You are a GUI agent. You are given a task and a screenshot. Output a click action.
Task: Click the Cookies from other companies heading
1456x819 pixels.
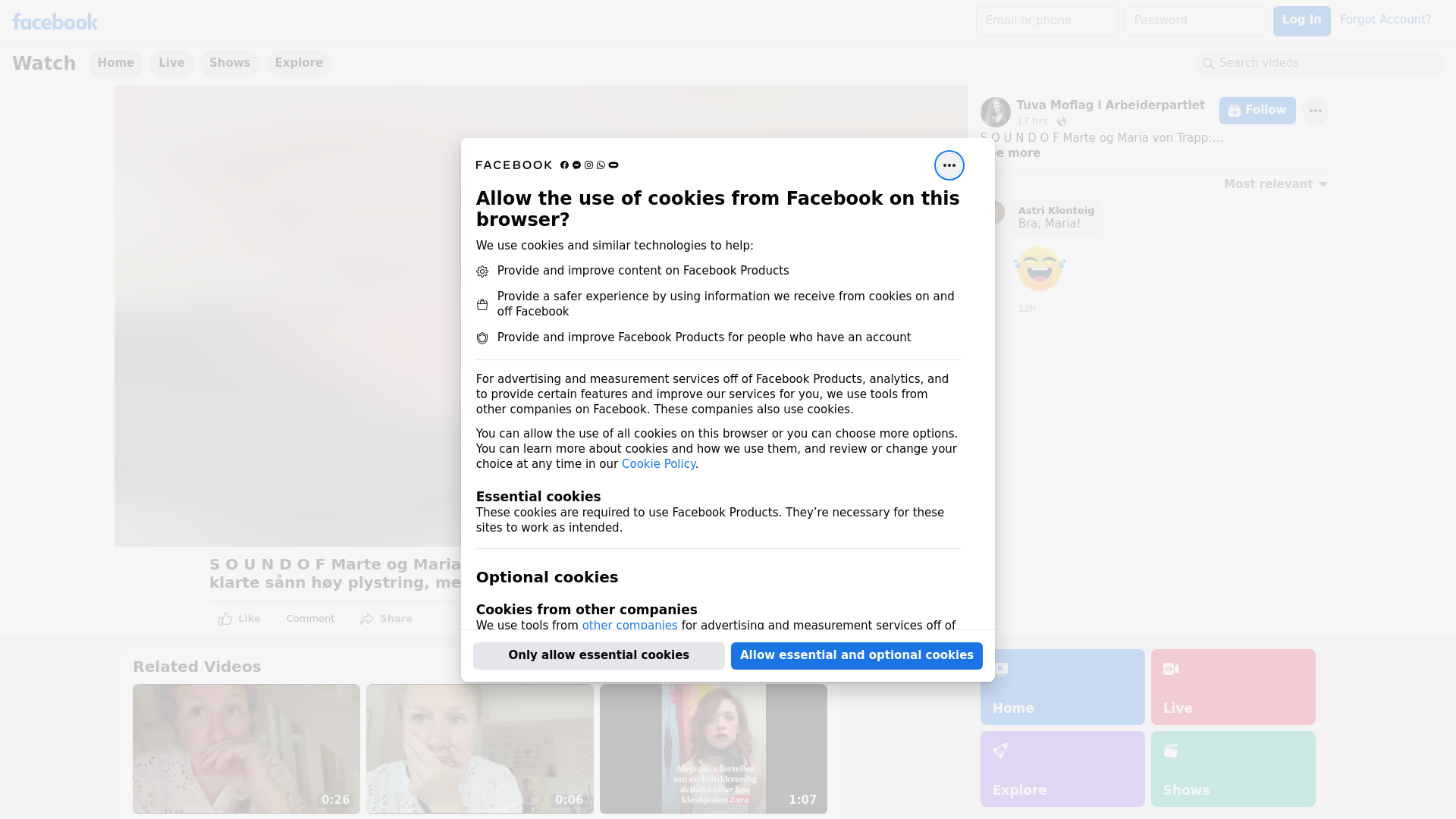coord(586,610)
